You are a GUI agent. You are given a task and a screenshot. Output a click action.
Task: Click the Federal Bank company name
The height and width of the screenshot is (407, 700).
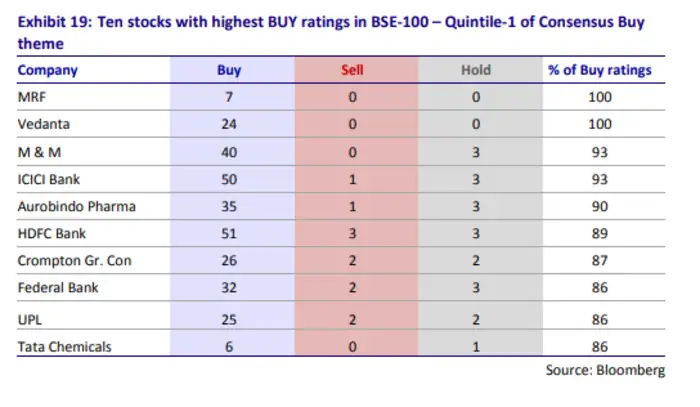coord(58,287)
